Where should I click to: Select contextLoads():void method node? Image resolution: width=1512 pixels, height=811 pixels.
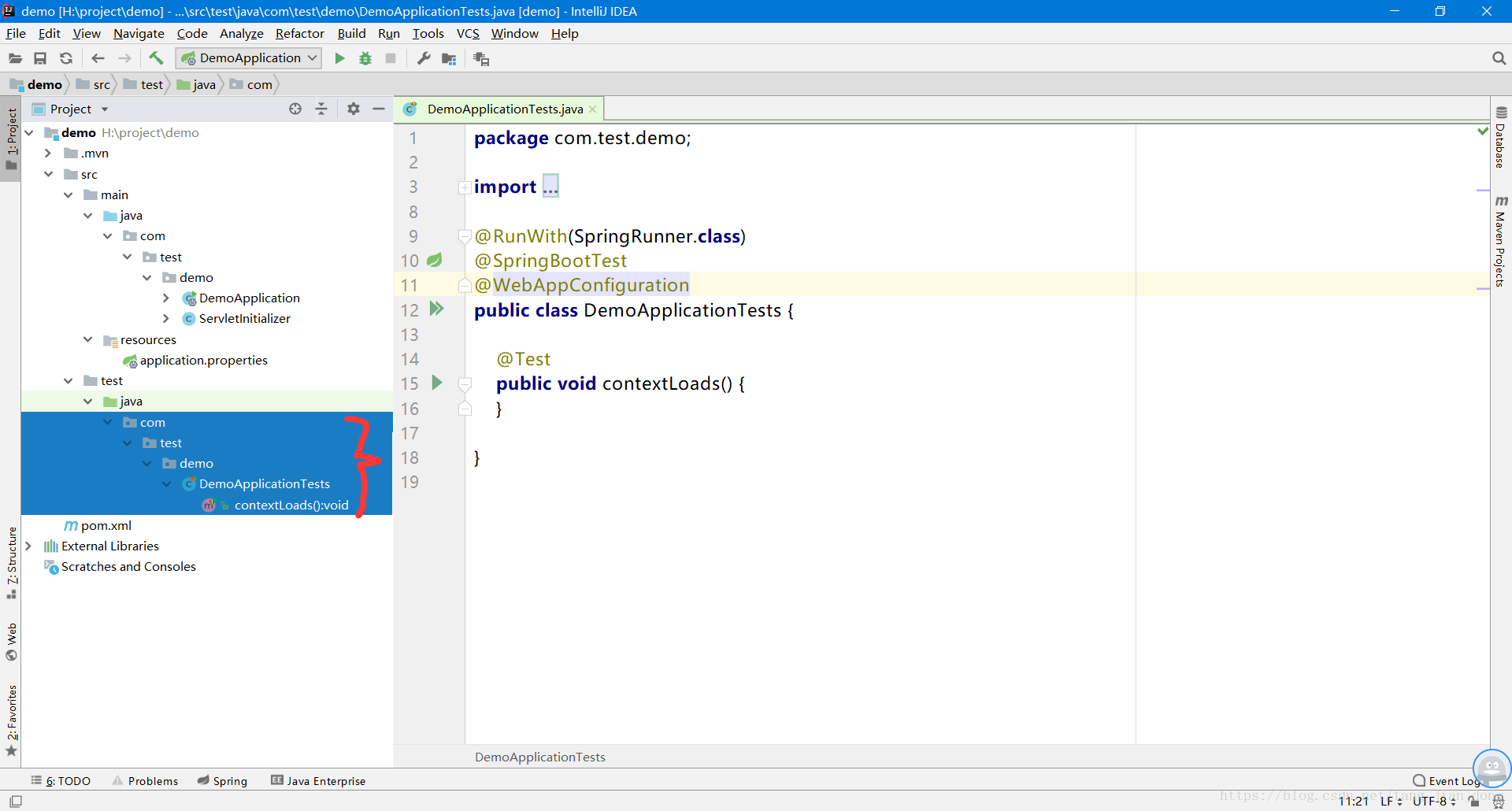[x=276, y=505]
